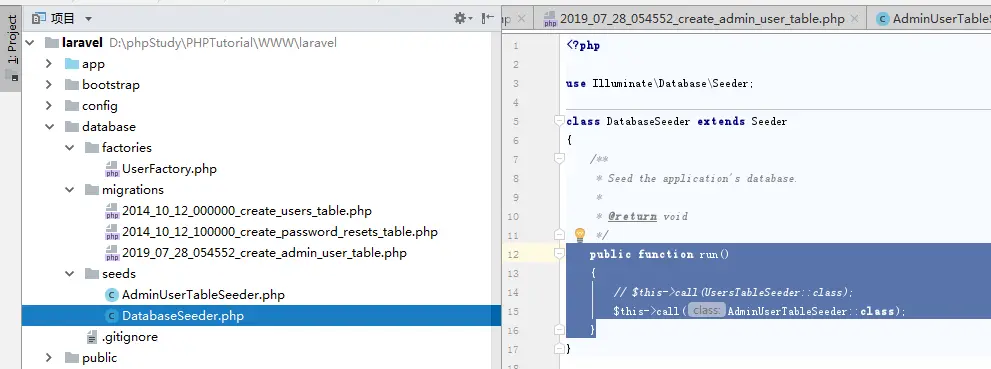Close the create_admin_user_table.php editor tab

[x=854, y=19]
